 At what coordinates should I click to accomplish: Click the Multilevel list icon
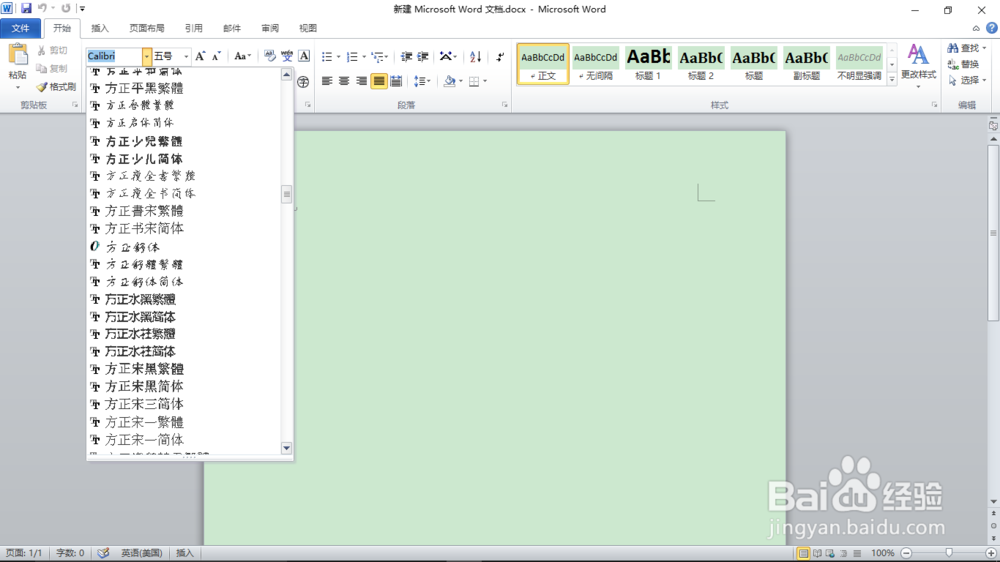pos(377,57)
